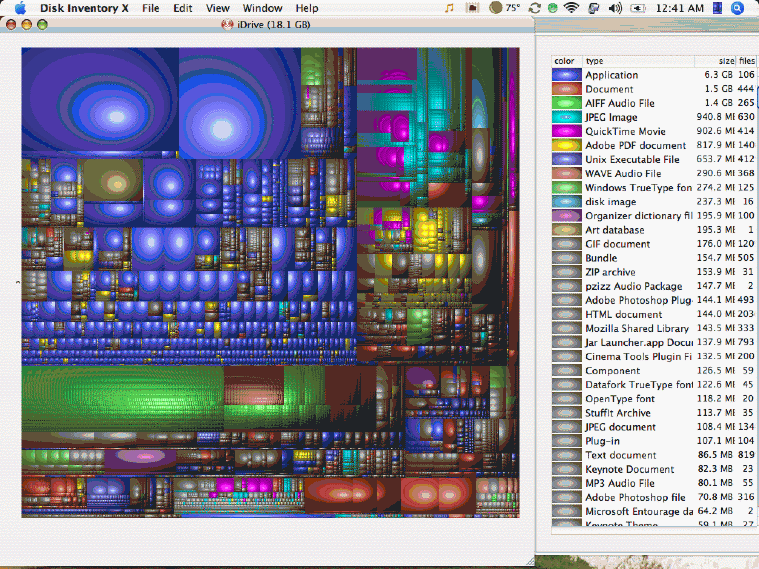Click the film frame menu bar icon
This screenshot has width=759, height=569.
tap(472, 8)
